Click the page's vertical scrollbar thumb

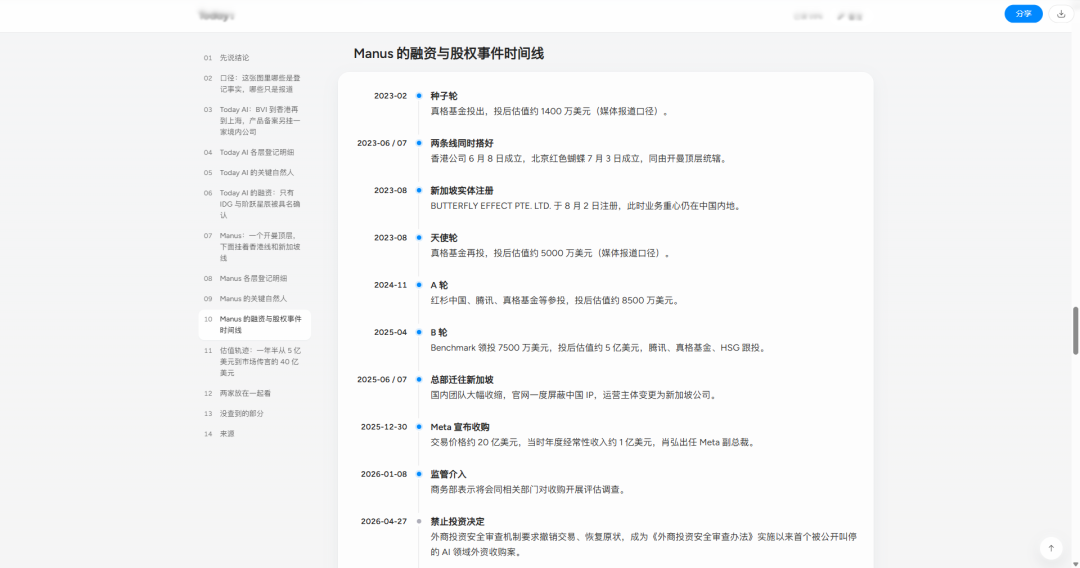pyautogui.click(x=1075, y=330)
